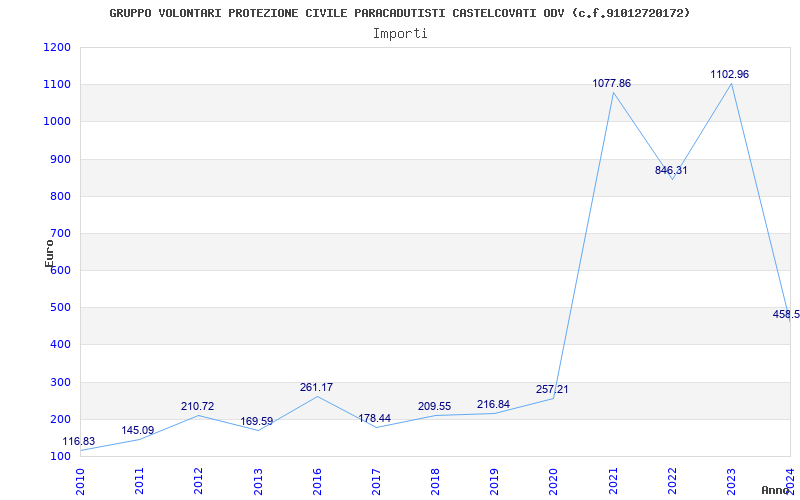Select the 209.55 data label

[x=434, y=407]
